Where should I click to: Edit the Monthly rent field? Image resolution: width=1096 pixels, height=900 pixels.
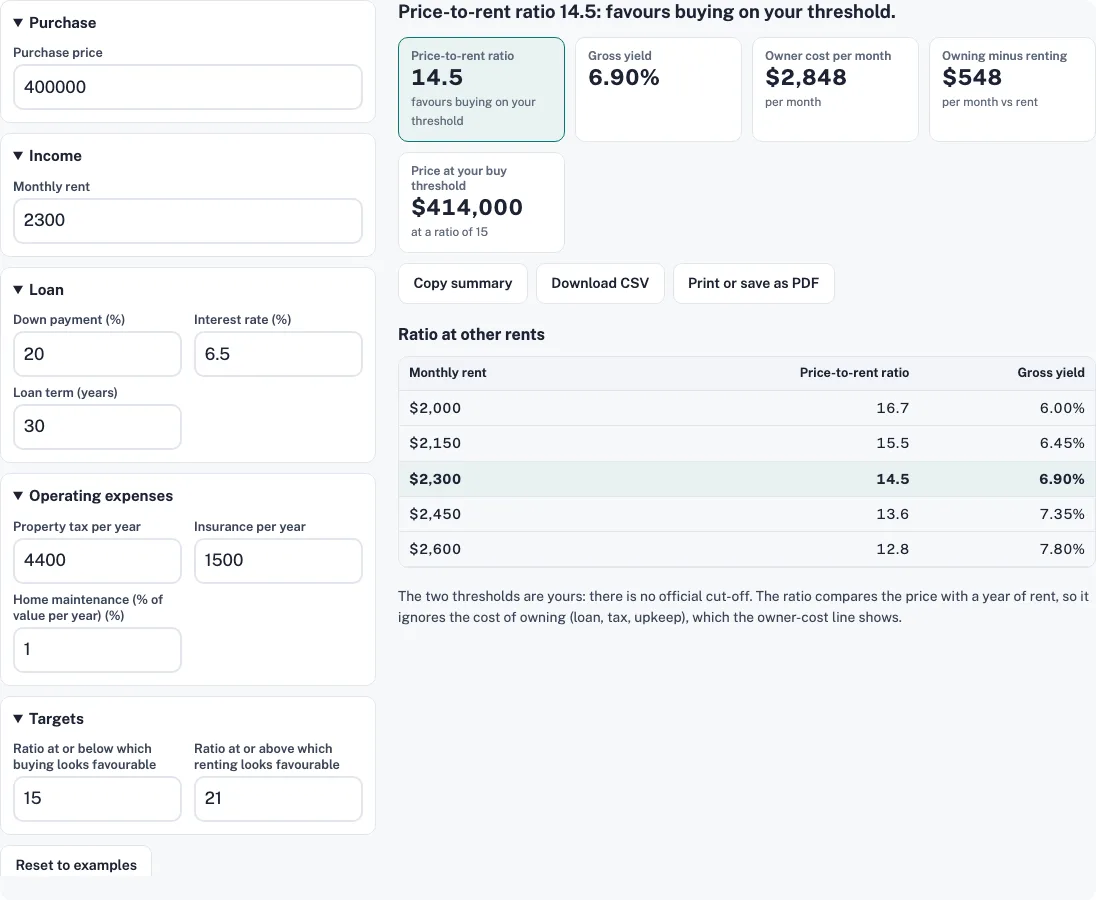[187, 220]
